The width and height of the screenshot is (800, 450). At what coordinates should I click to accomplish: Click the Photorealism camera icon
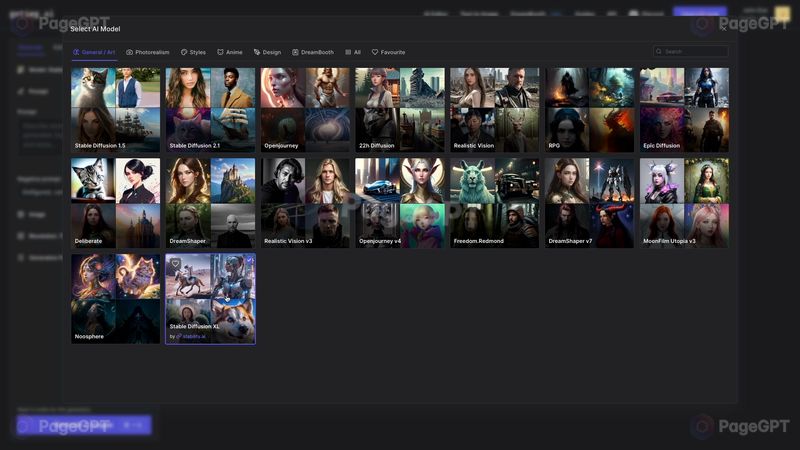coord(130,52)
